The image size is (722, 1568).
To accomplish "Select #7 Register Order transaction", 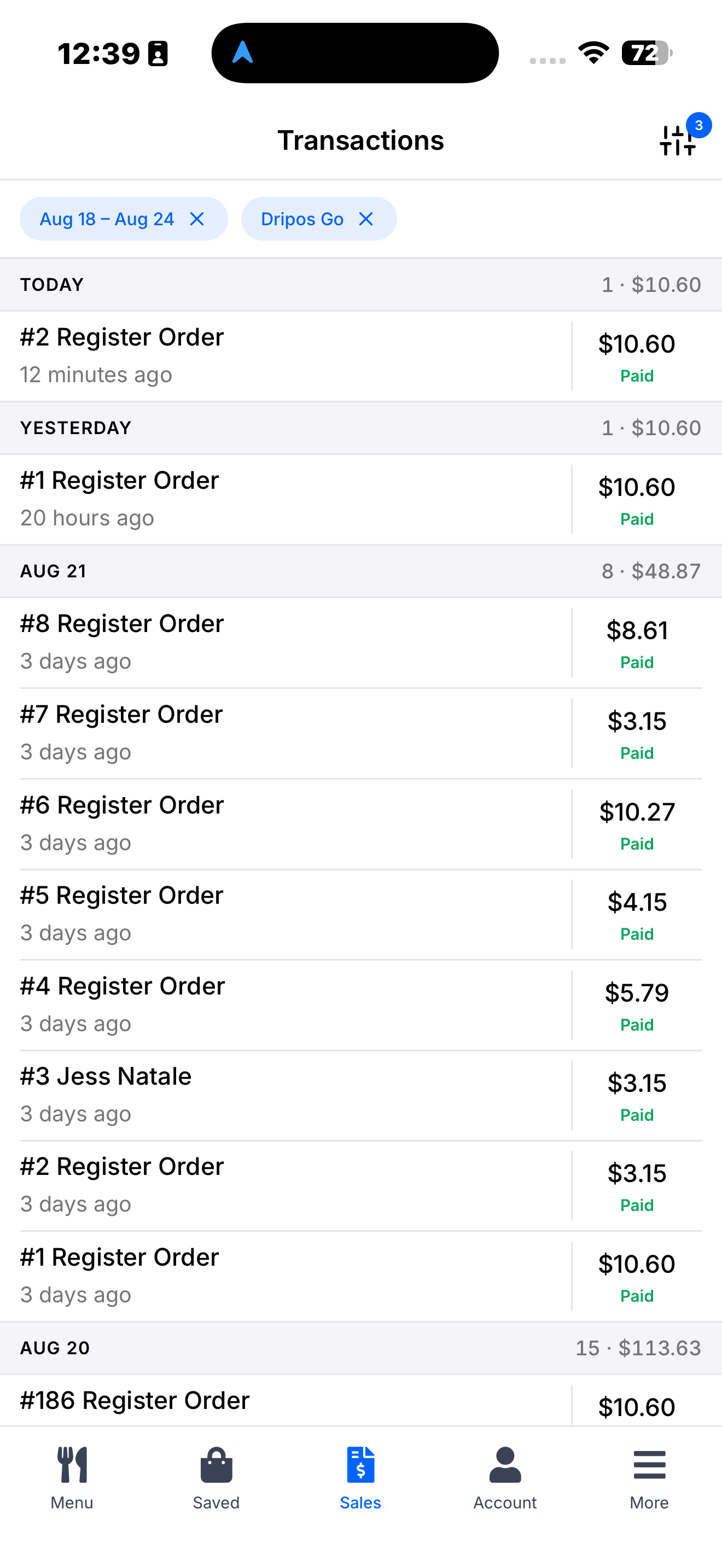I will pos(361,734).
